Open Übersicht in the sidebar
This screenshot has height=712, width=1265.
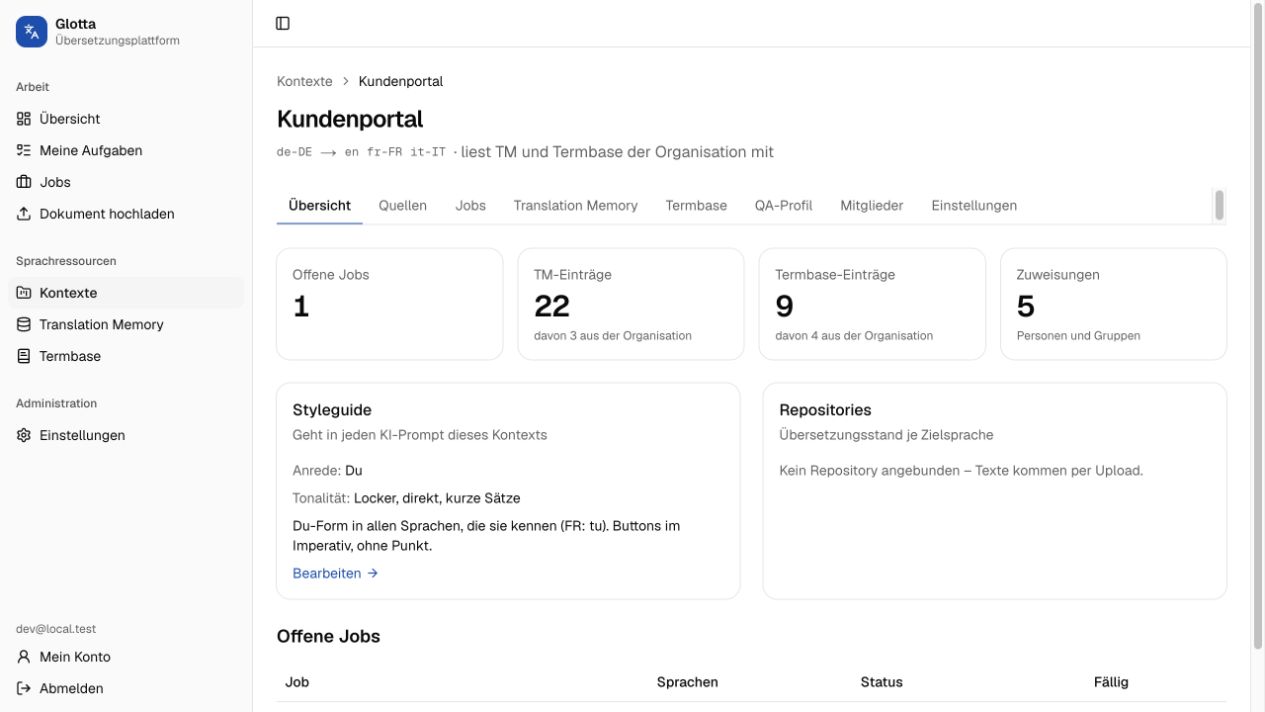coord(126,118)
